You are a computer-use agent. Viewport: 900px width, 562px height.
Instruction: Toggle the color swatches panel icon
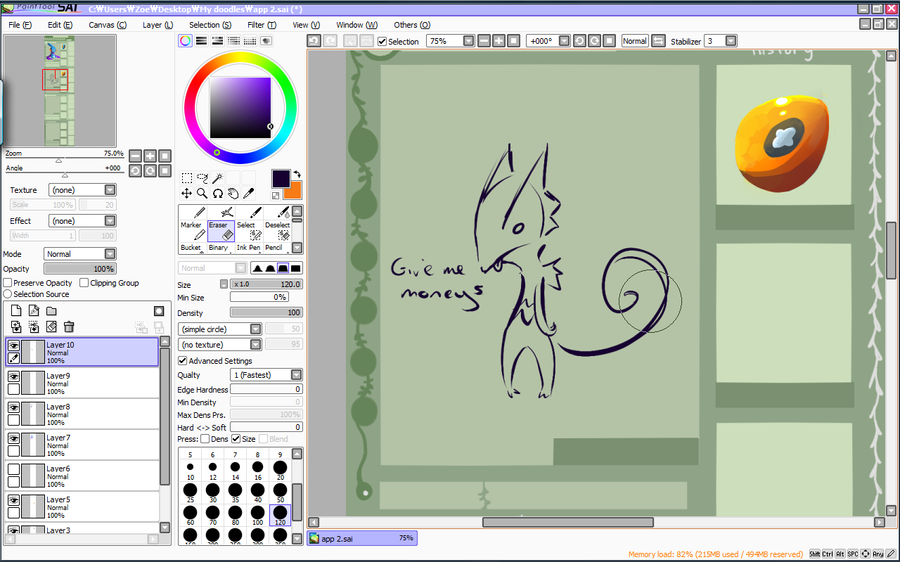(250, 41)
